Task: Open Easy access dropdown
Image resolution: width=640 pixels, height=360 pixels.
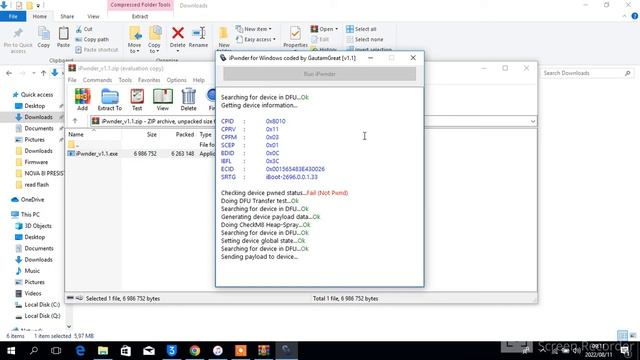Action: [256, 39]
